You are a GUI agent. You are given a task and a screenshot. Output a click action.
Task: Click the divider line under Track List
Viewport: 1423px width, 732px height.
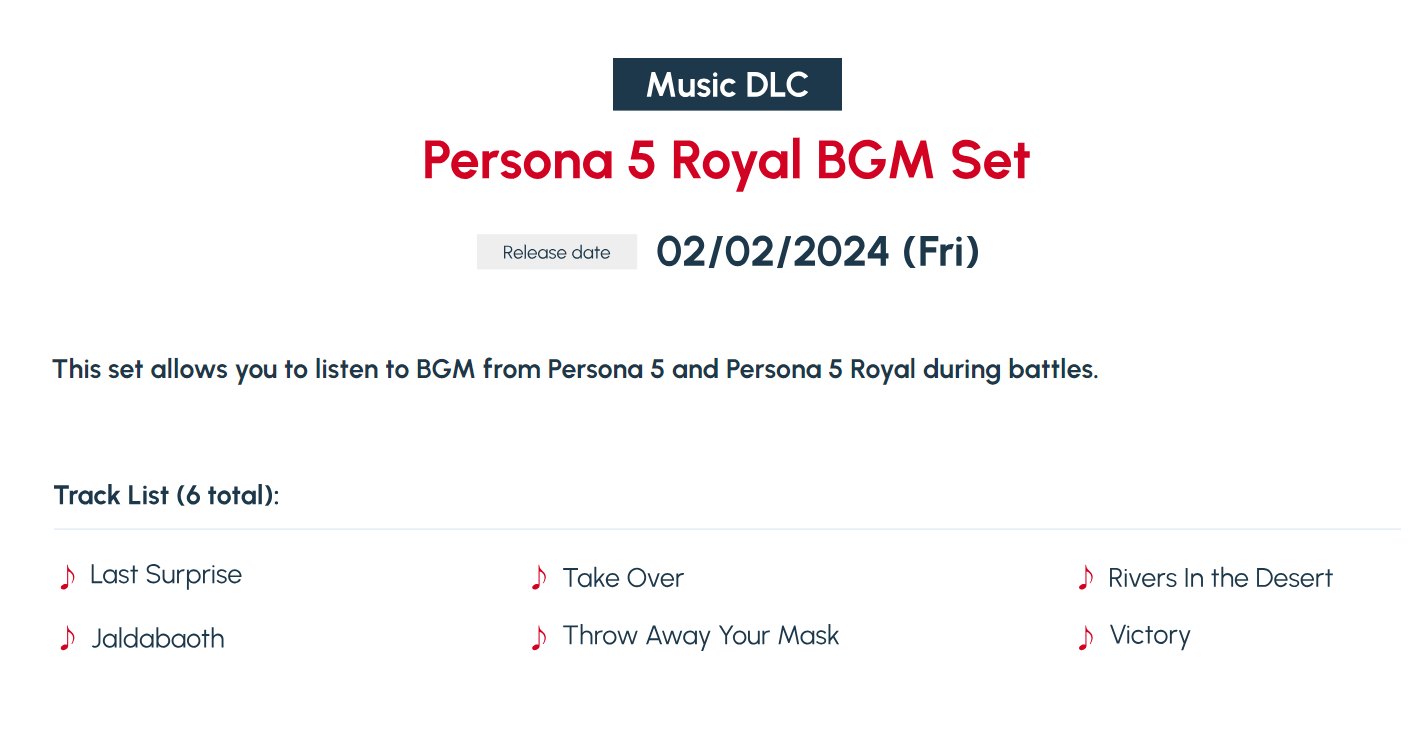[727, 528]
